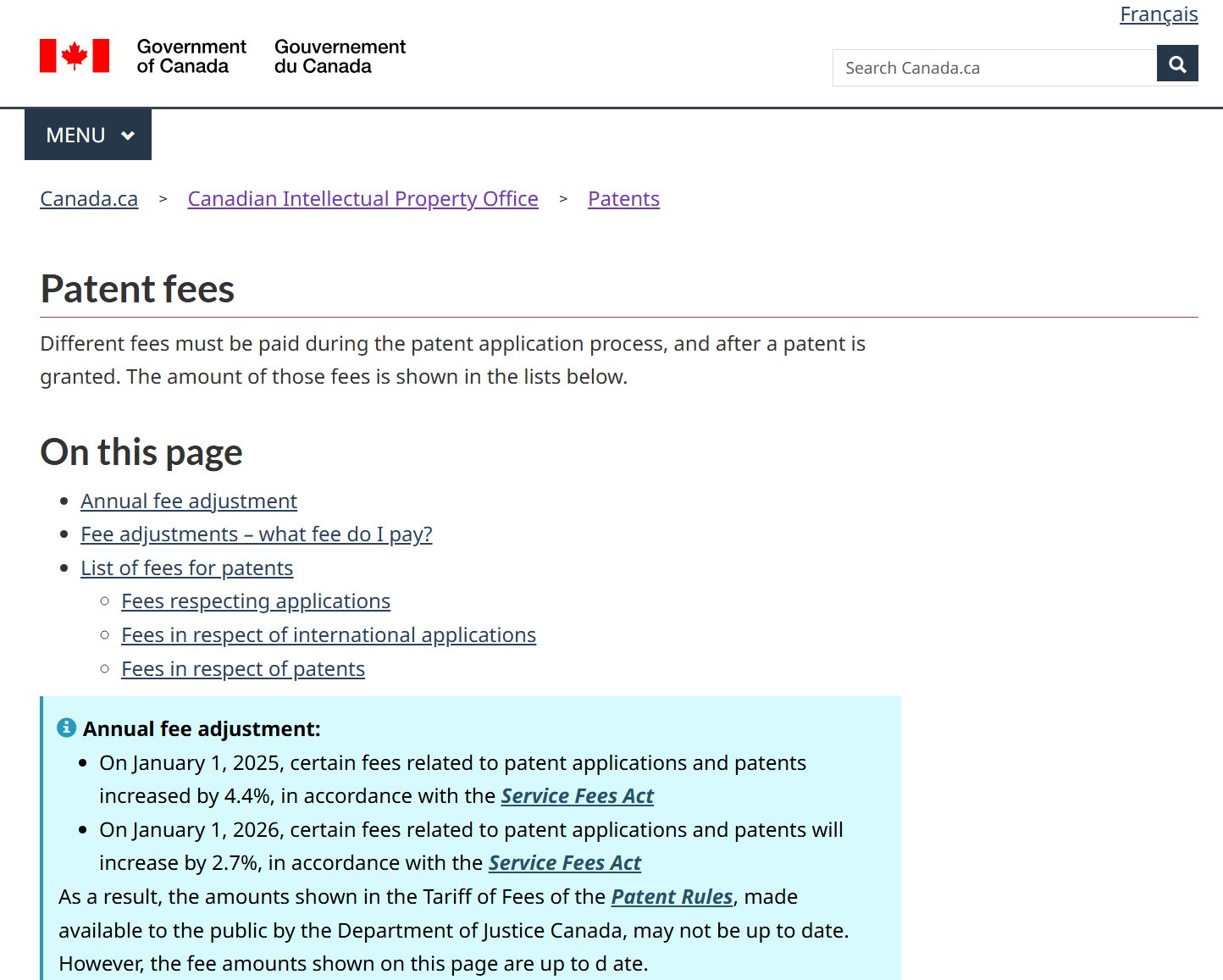Click the Government of Canada wordmark text
Viewport: 1223px width, 980px height.
191,57
